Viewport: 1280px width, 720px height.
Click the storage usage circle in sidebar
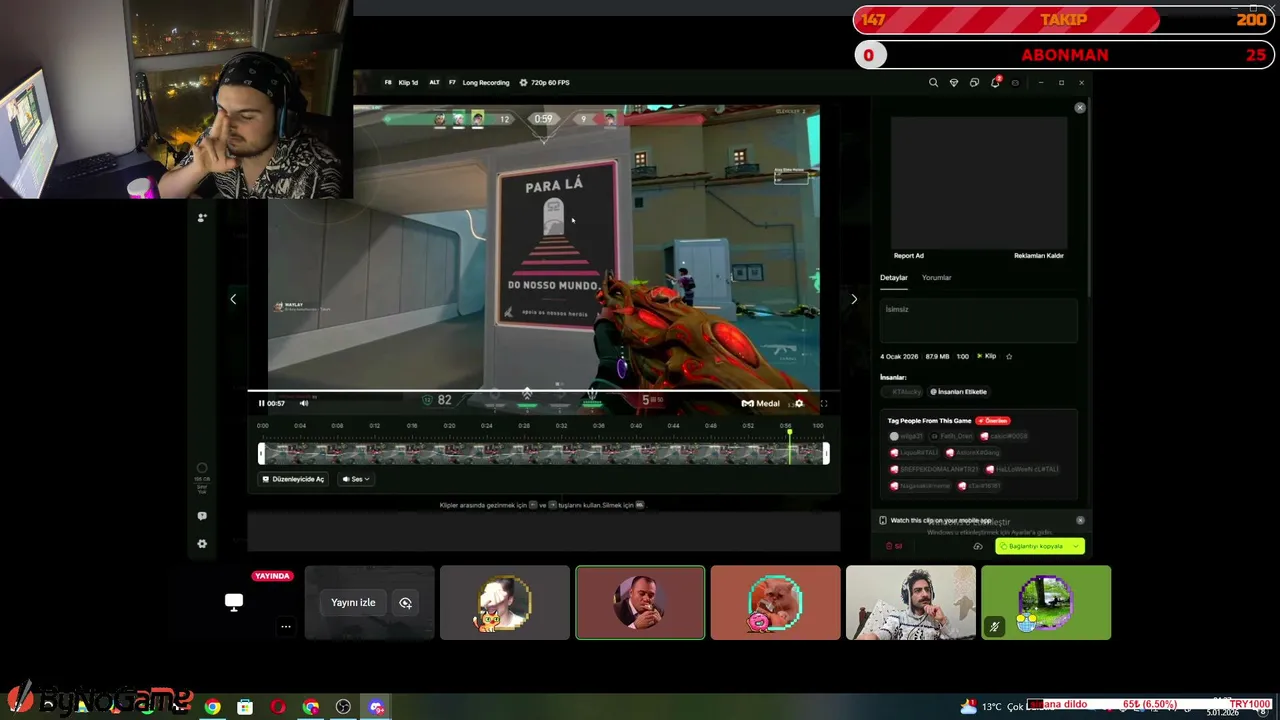click(202, 468)
